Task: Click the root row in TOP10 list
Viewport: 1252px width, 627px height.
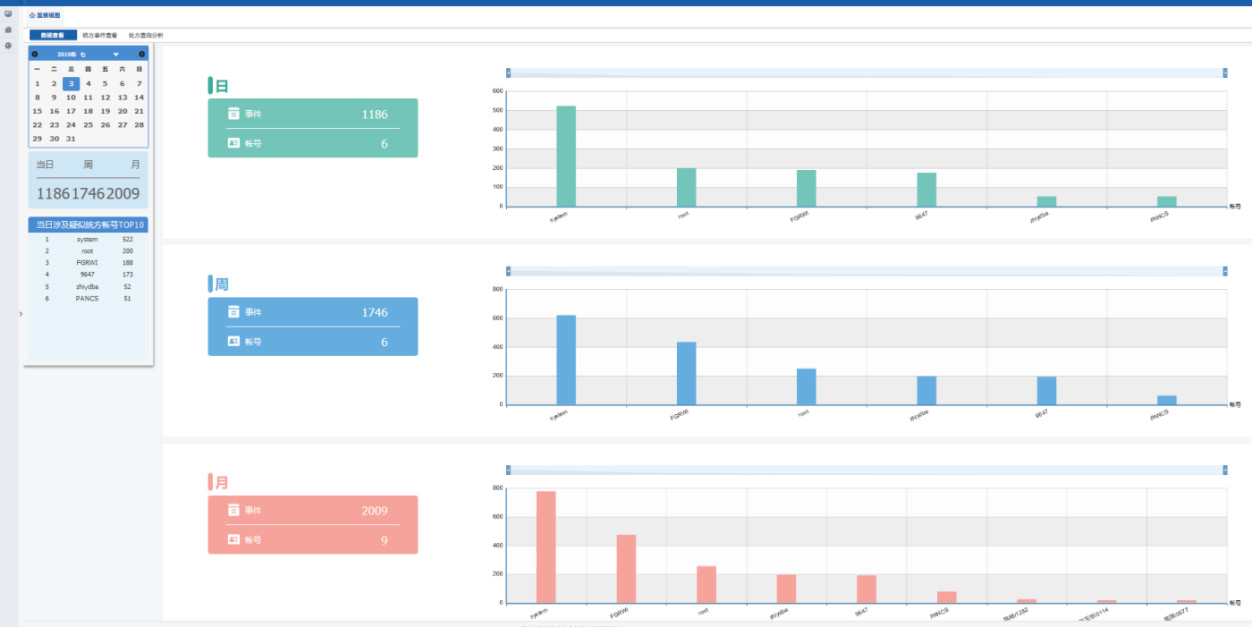Action: [88, 251]
